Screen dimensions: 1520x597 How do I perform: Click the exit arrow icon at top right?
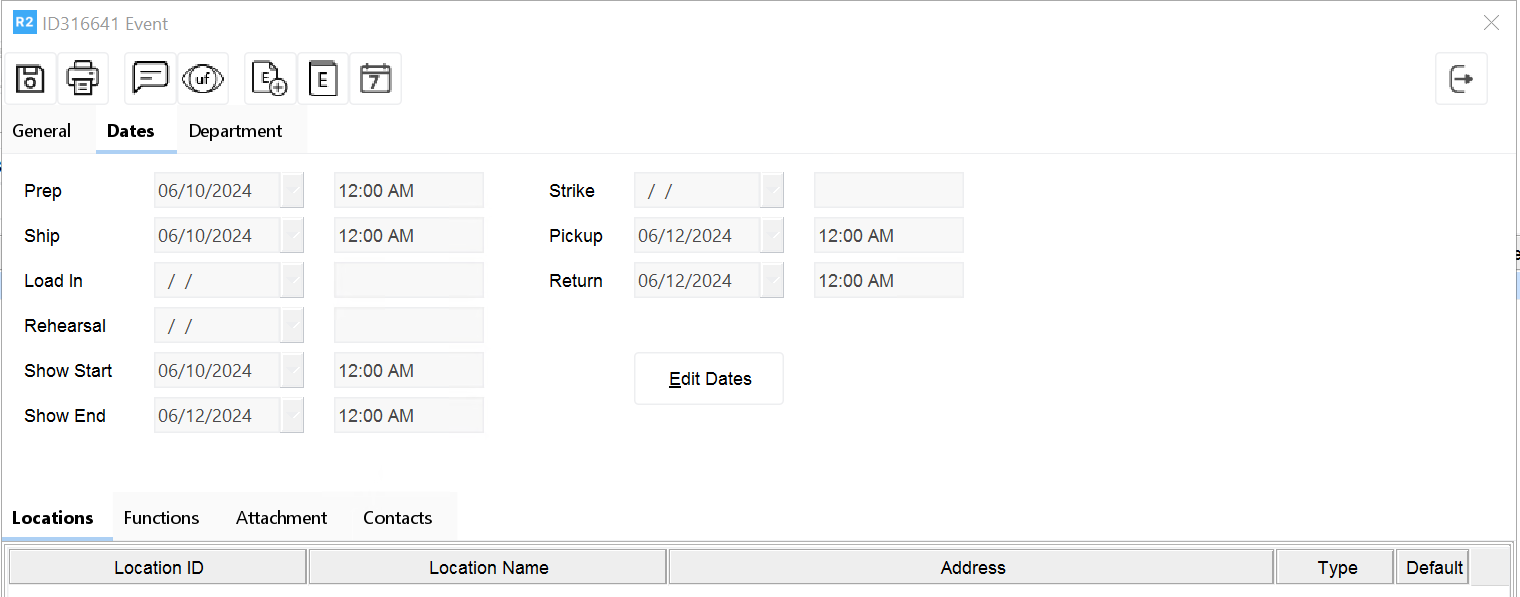coord(1461,78)
